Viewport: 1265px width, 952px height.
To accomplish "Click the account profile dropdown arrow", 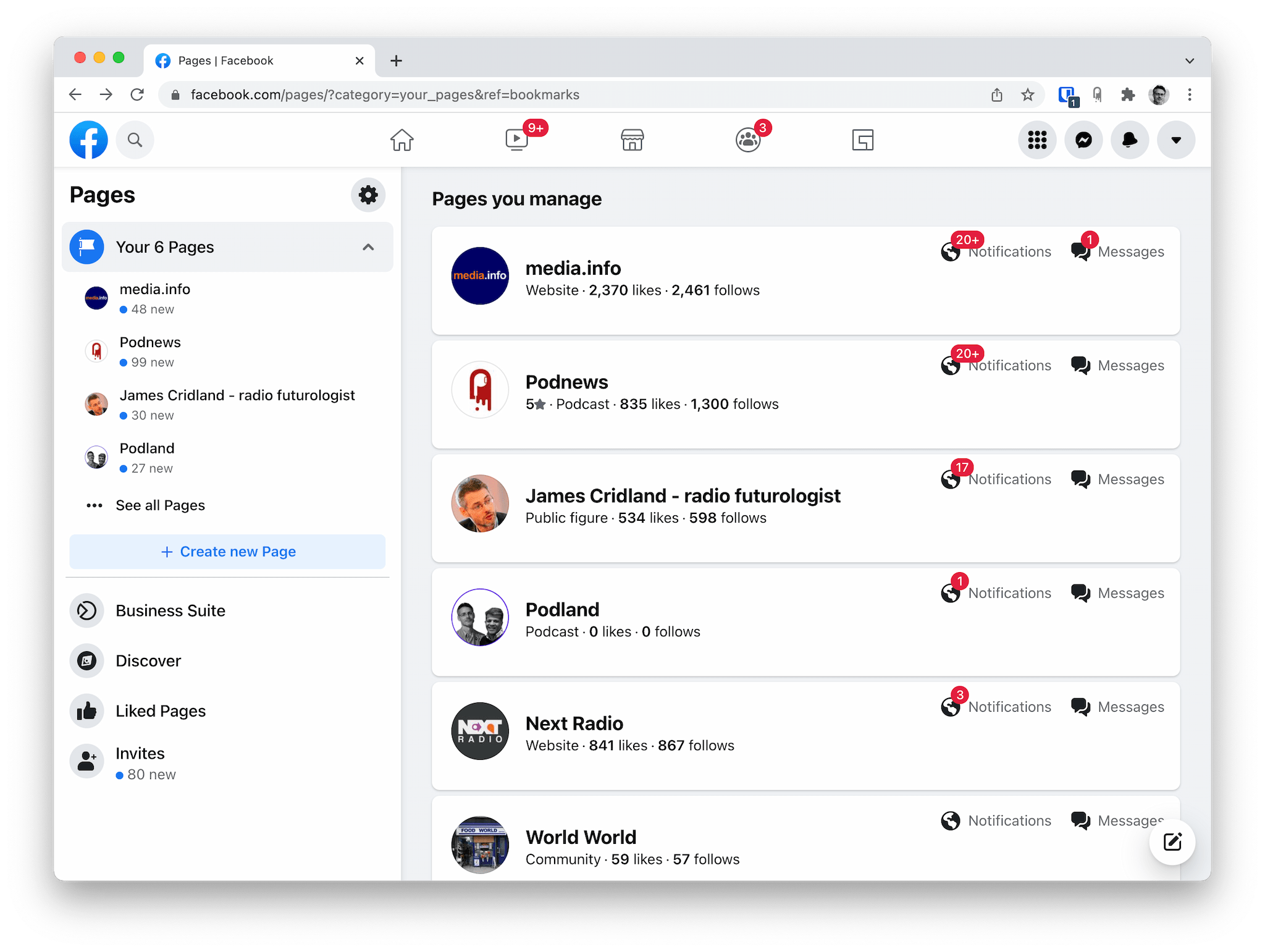I will [x=1176, y=139].
